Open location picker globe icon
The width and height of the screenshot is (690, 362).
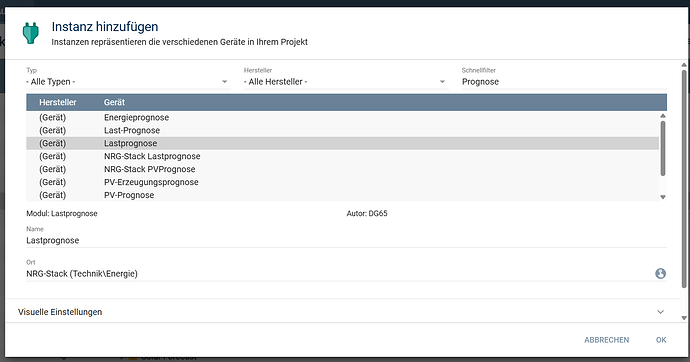660,274
